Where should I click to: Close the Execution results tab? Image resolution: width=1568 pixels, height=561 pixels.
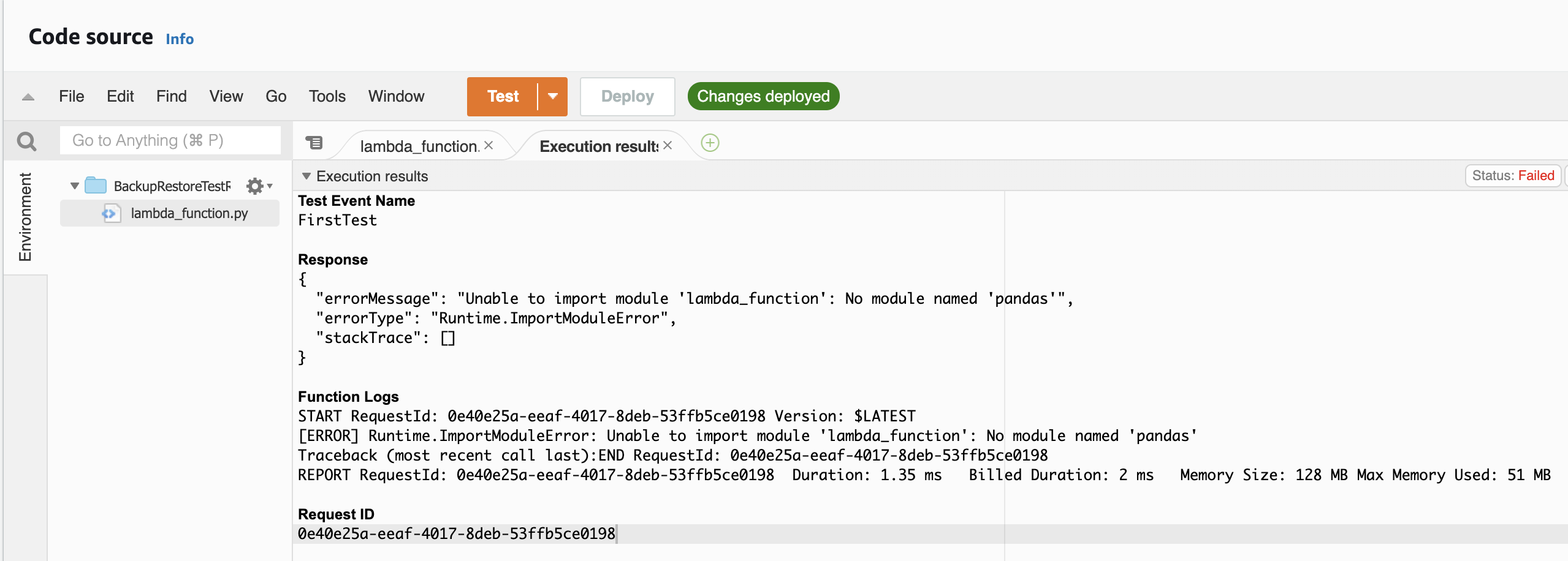[668, 146]
